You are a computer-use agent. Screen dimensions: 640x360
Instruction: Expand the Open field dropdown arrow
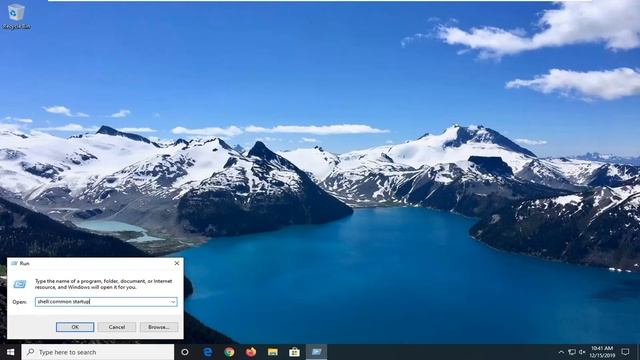173,302
